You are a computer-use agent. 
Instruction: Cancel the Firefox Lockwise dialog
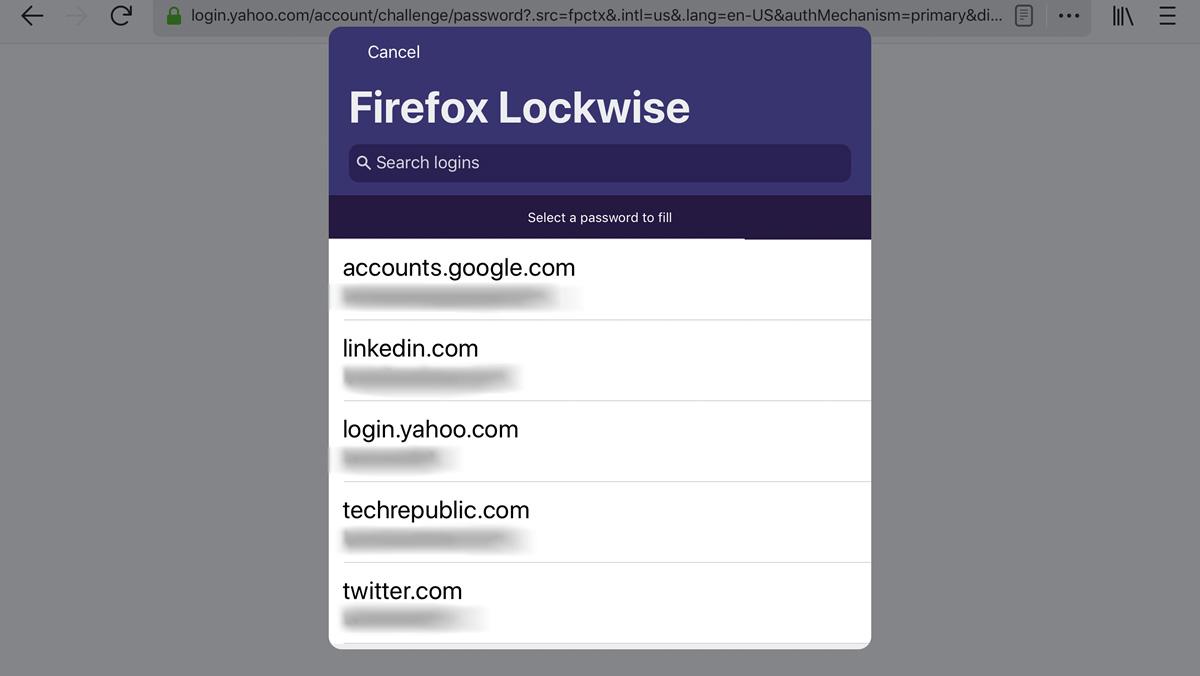pyautogui.click(x=393, y=52)
